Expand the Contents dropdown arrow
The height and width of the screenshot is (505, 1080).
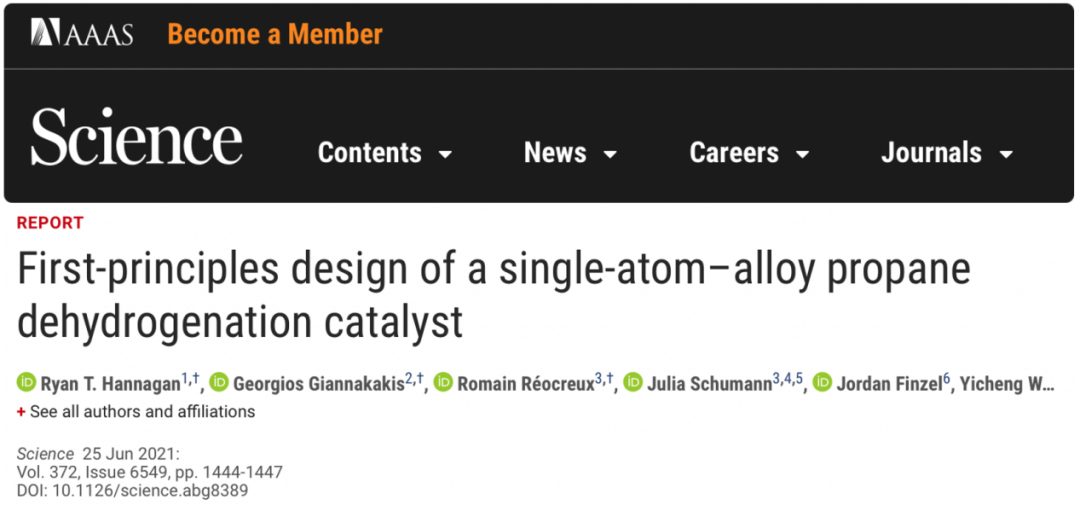446,154
